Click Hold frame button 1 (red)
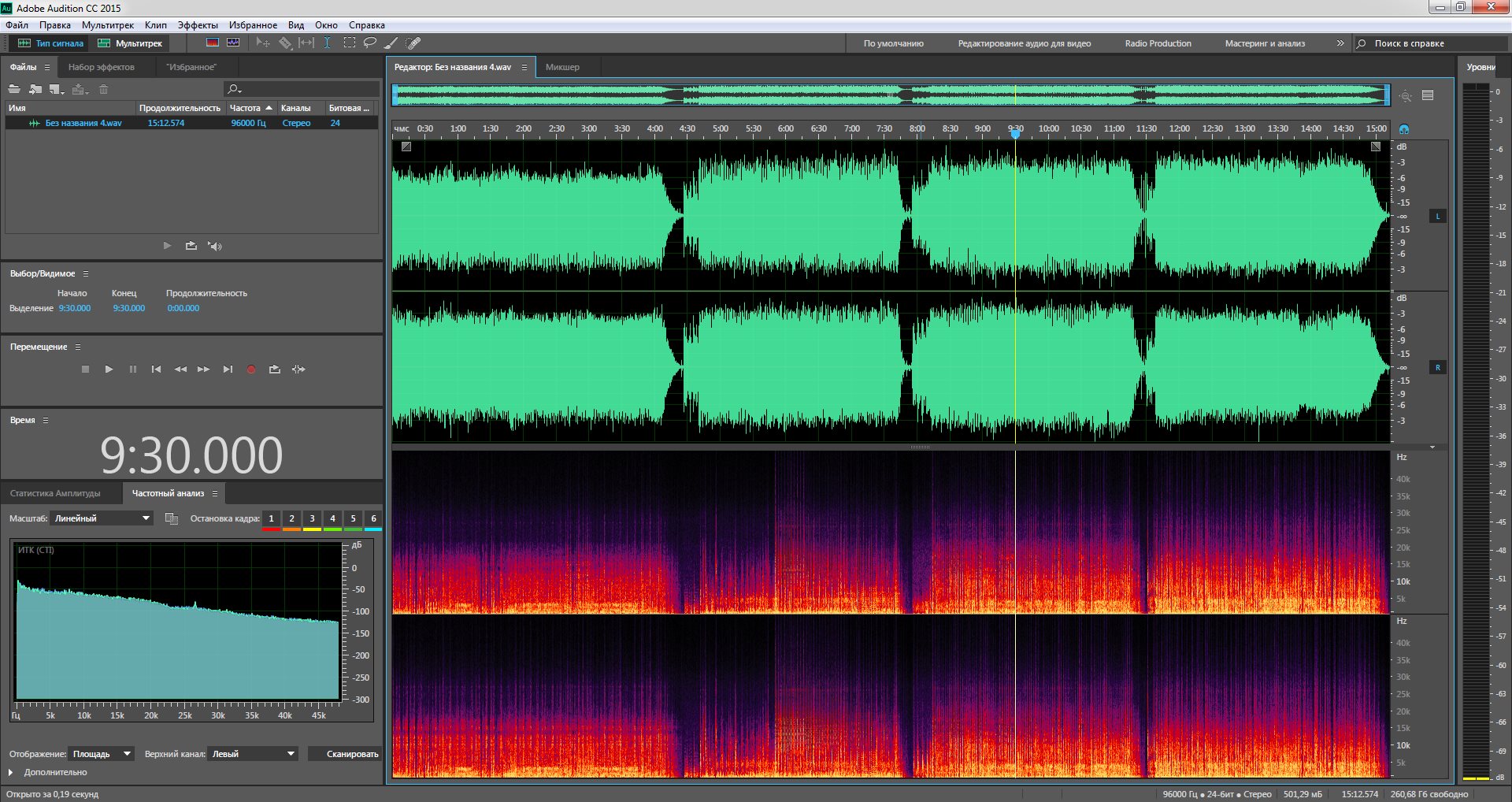1512x802 pixels. pyautogui.click(x=271, y=519)
